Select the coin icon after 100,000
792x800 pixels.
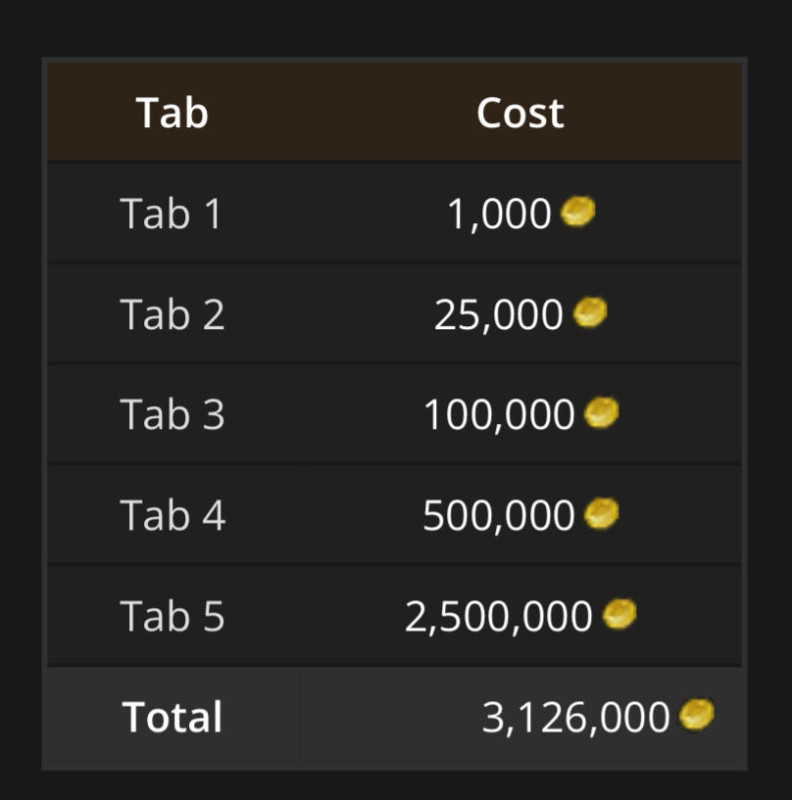[601, 412]
